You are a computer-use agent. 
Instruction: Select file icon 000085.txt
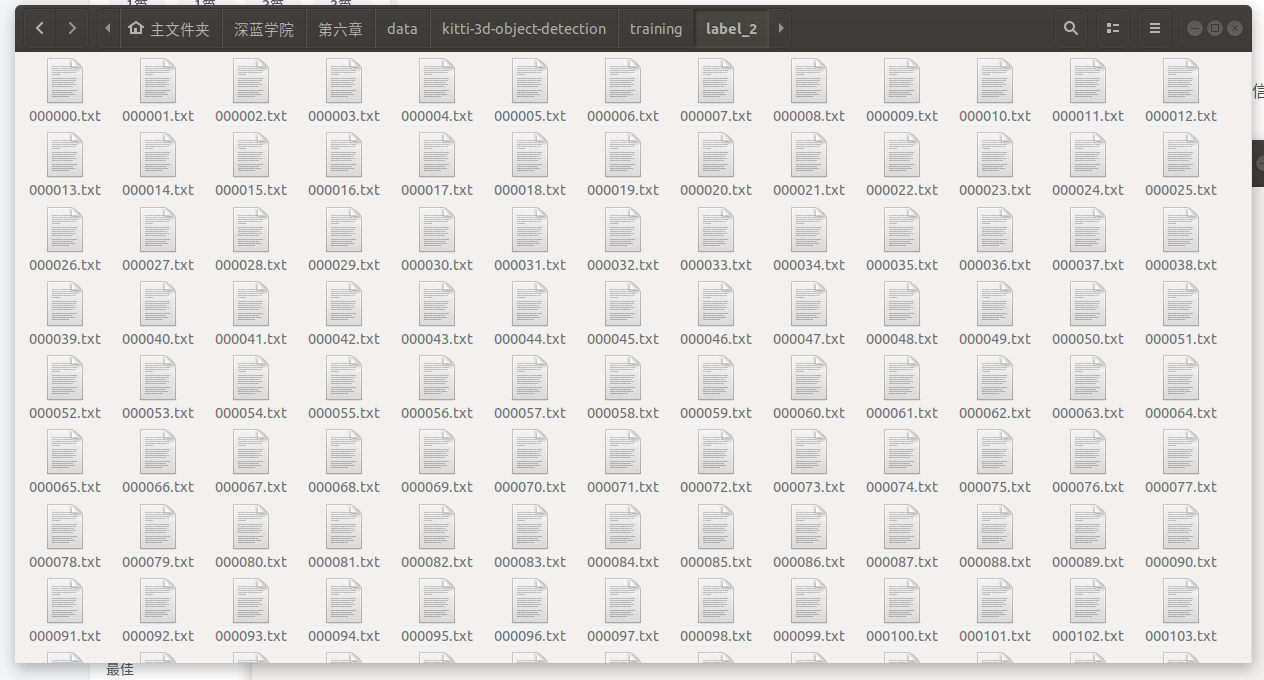(716, 527)
